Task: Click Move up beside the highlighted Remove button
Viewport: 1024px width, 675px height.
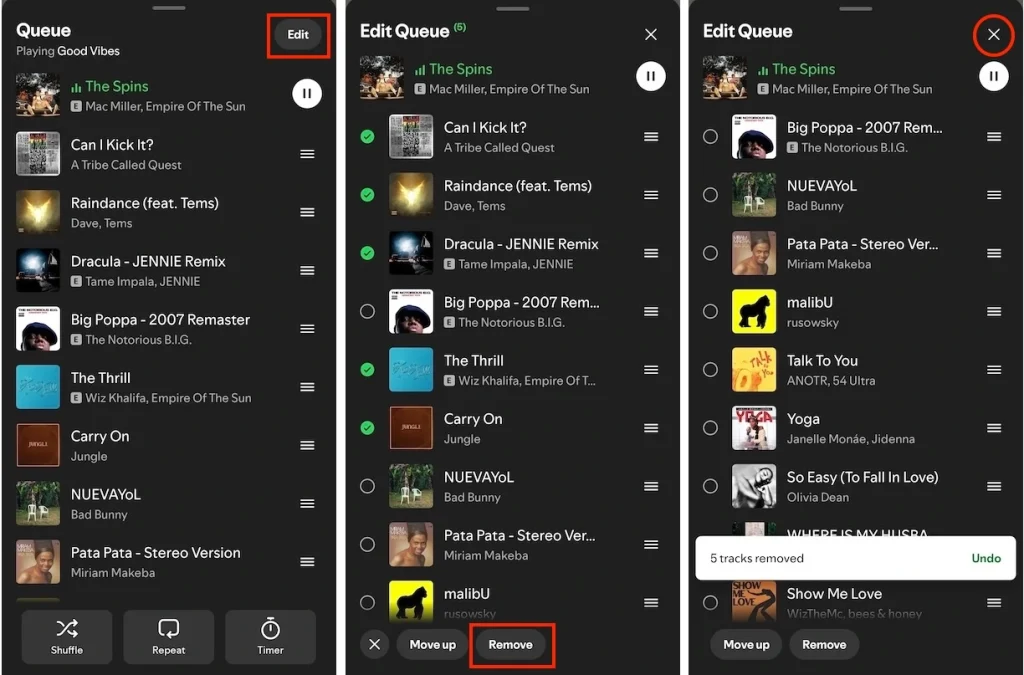Action: pos(432,645)
